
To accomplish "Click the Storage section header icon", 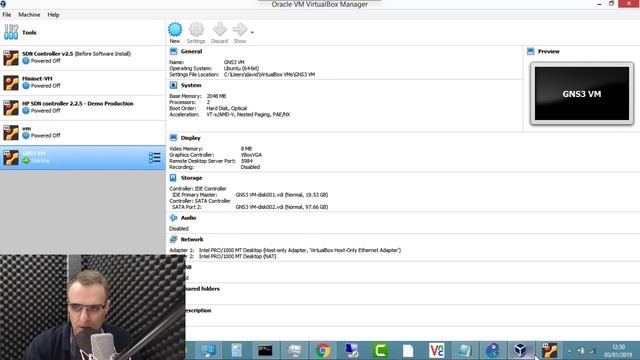I will point(173,178).
